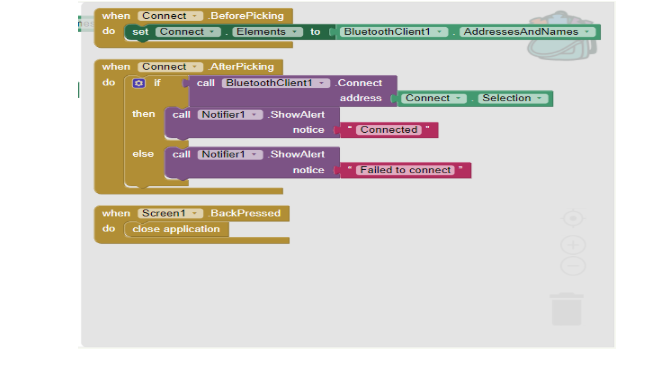
Task: Select the close application block
Action: point(176,229)
